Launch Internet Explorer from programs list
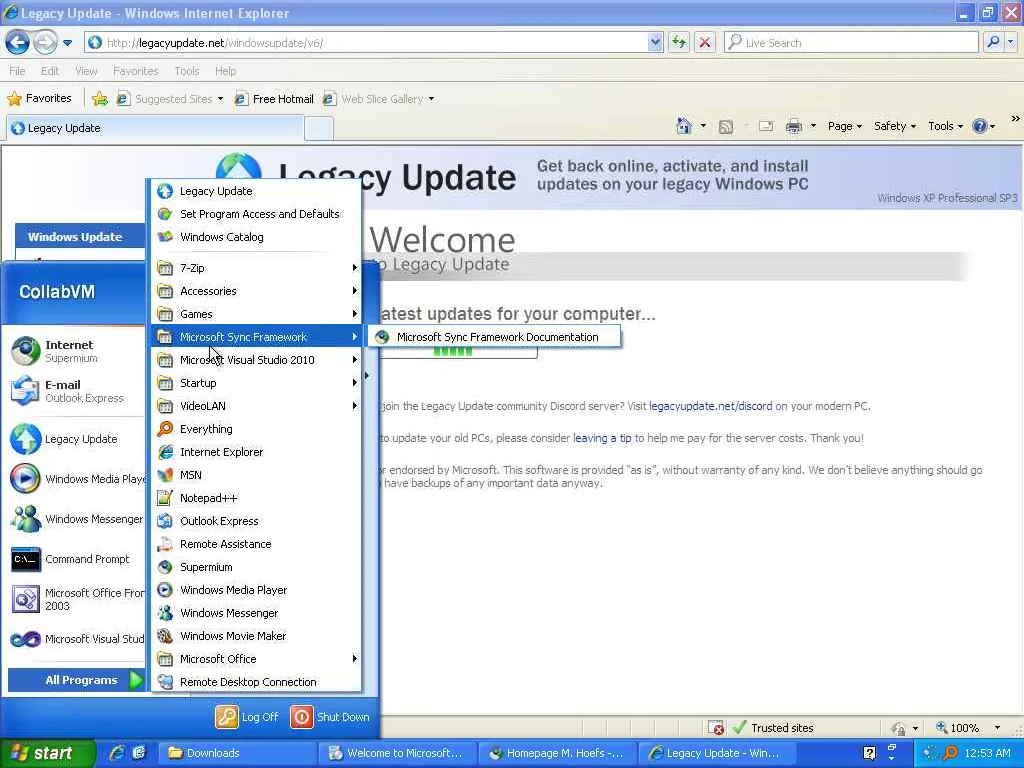This screenshot has width=1024, height=768. coord(256,452)
